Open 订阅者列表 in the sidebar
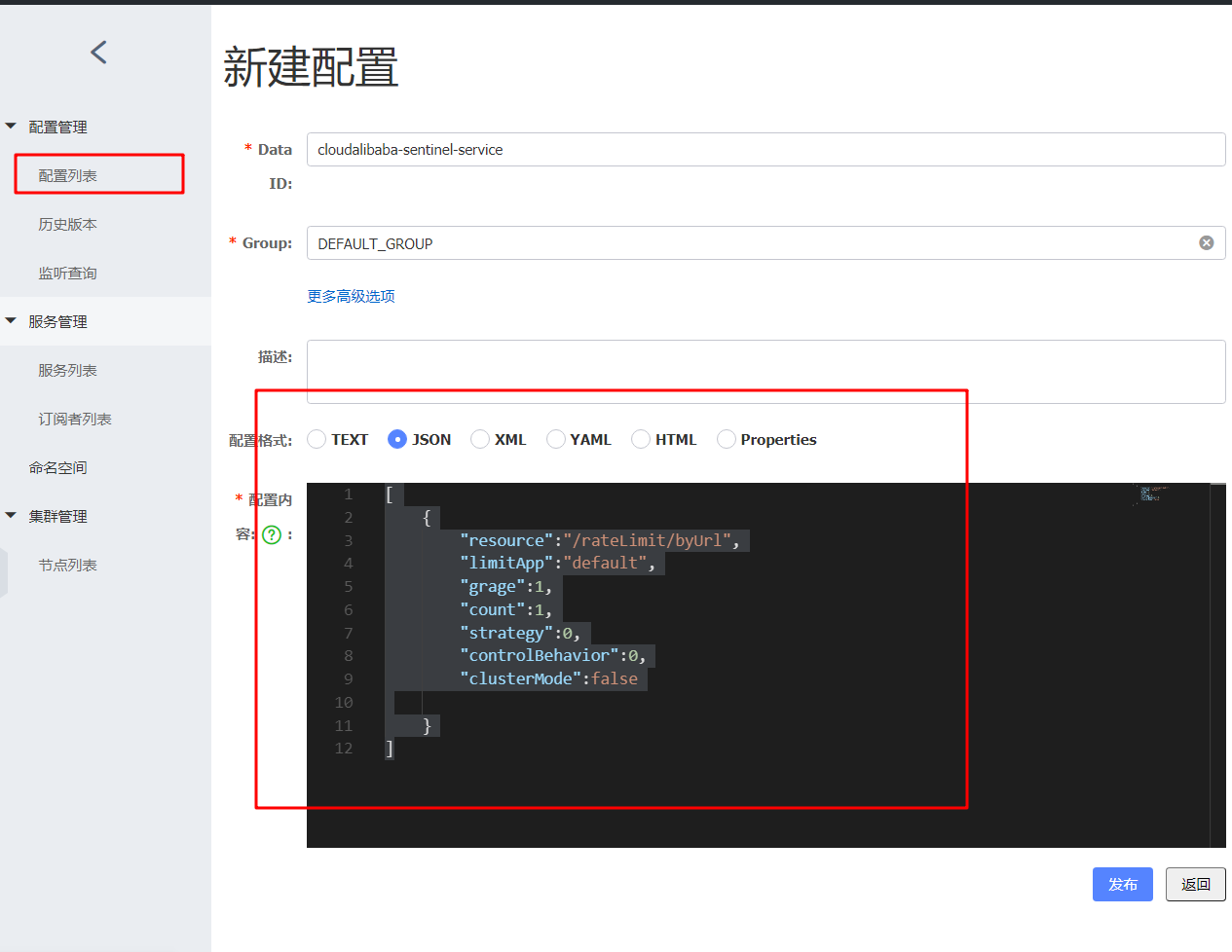Image resolution: width=1232 pixels, height=952 pixels. pyautogui.click(x=75, y=419)
